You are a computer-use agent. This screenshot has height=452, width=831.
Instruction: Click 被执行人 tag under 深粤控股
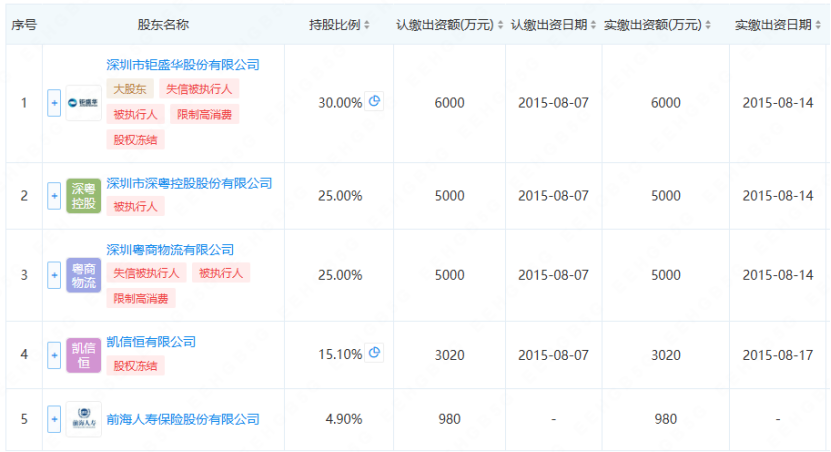135,207
